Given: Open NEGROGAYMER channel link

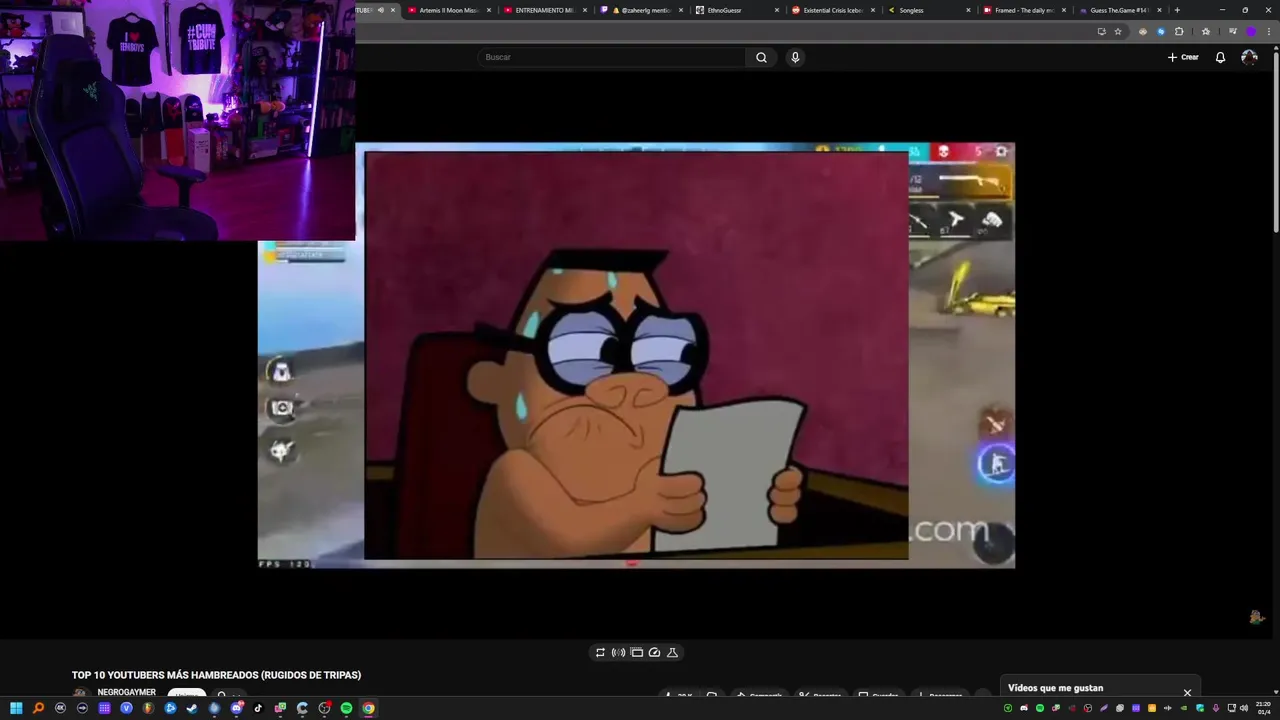Looking at the screenshot, I should 126,693.
